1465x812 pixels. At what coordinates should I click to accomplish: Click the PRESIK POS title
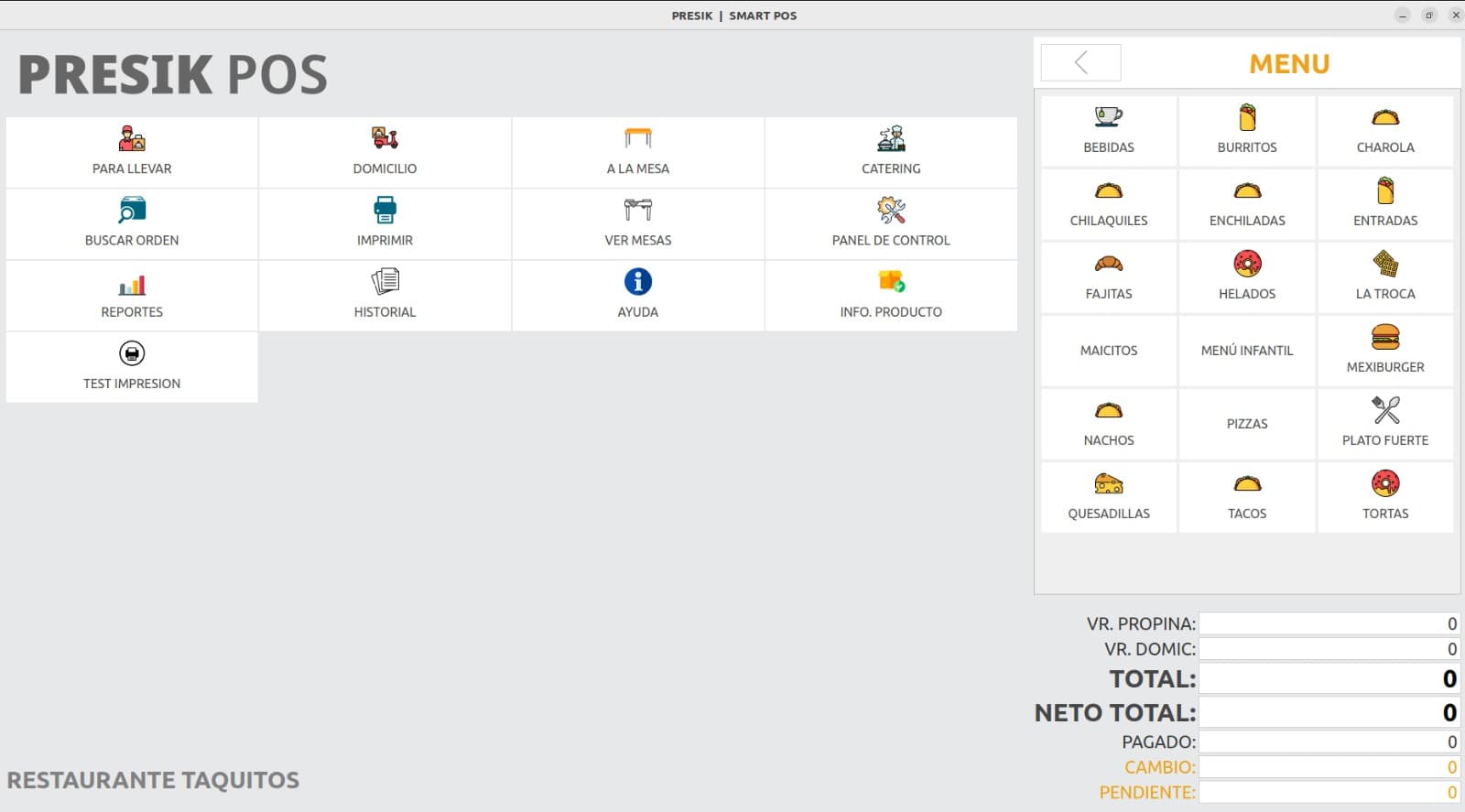(x=173, y=75)
